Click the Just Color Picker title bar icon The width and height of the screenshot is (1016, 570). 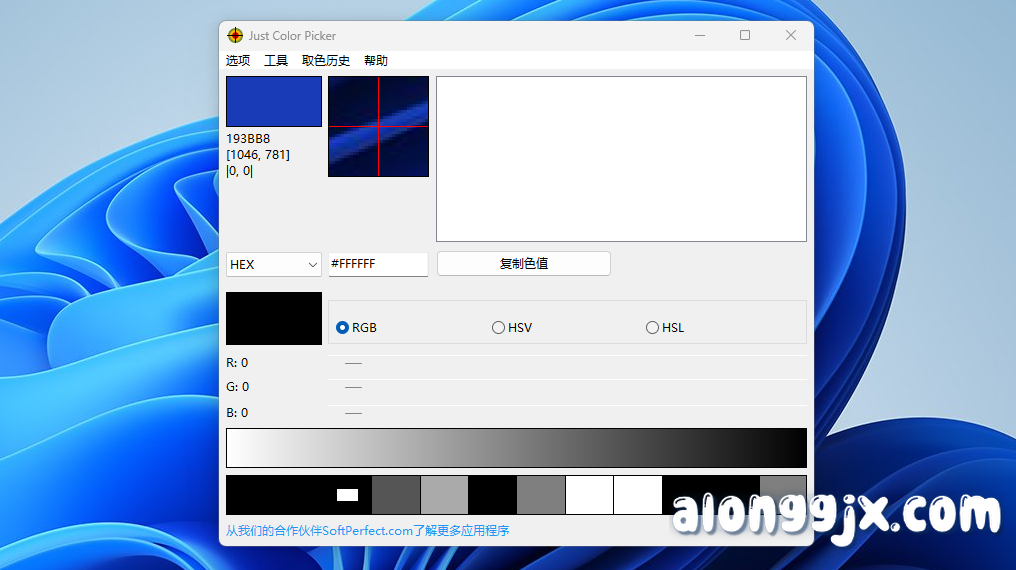pos(235,36)
